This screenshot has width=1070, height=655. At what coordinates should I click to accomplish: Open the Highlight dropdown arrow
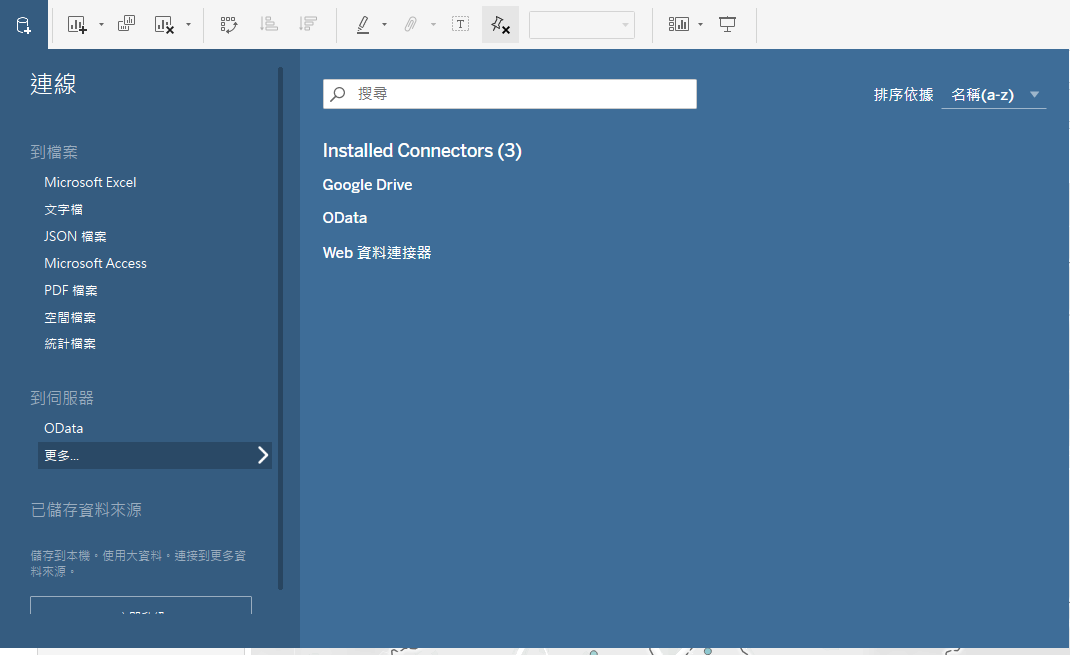(384, 25)
